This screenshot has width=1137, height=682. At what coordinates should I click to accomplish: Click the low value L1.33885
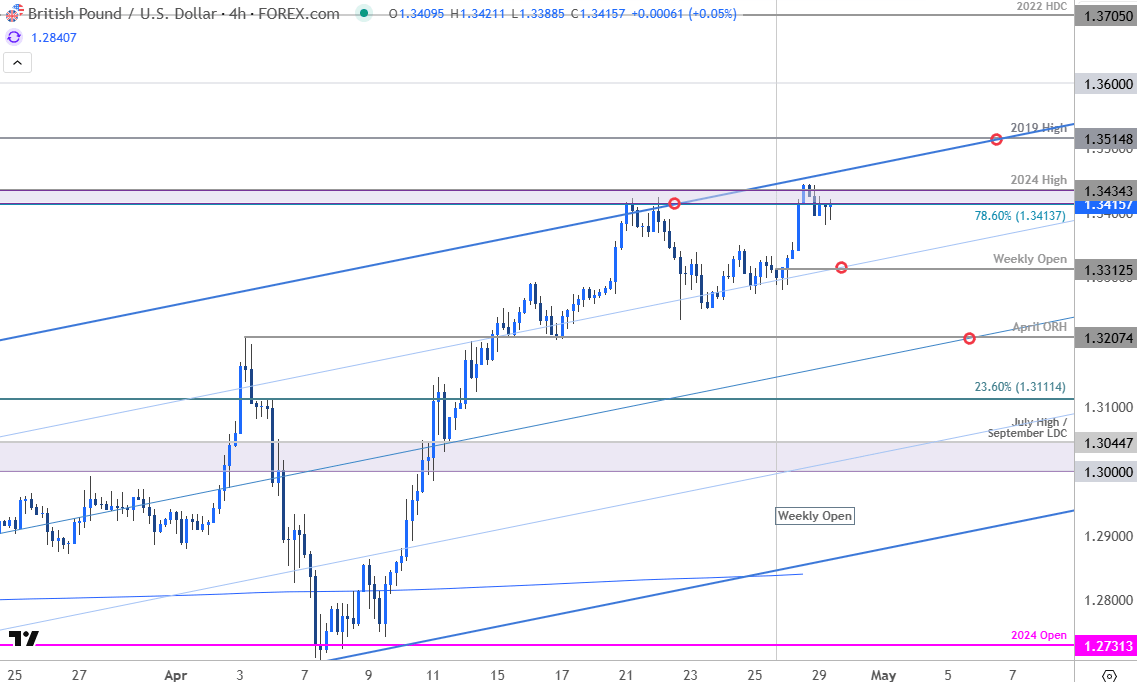pyautogui.click(x=537, y=14)
